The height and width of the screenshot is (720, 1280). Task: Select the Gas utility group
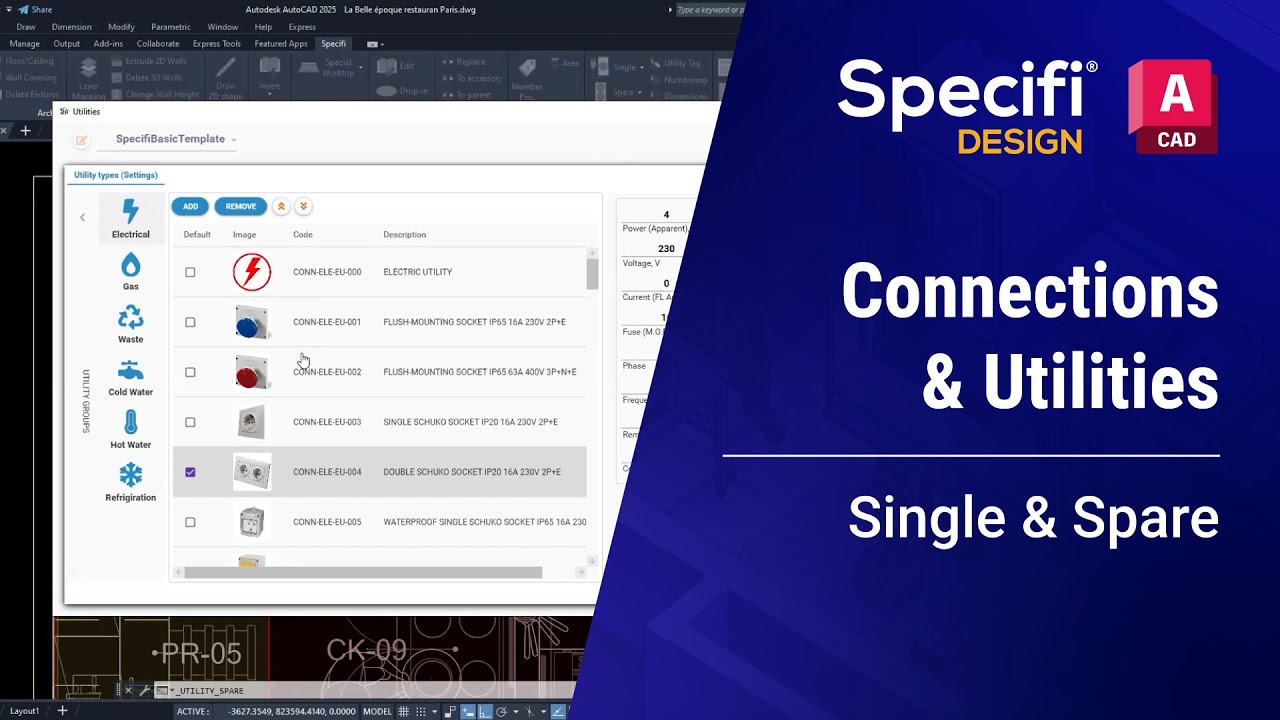(130, 272)
